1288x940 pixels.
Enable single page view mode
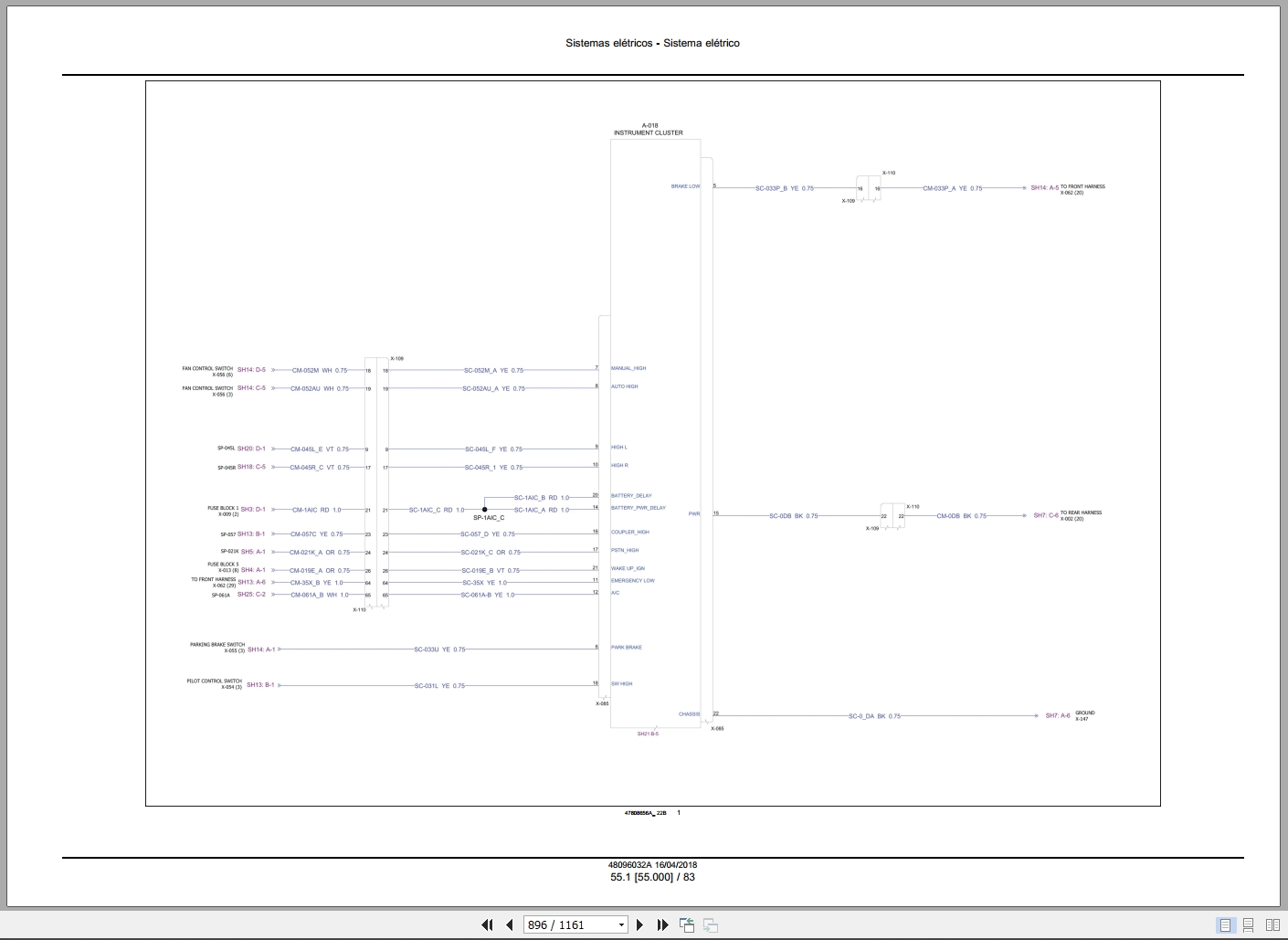1226,924
